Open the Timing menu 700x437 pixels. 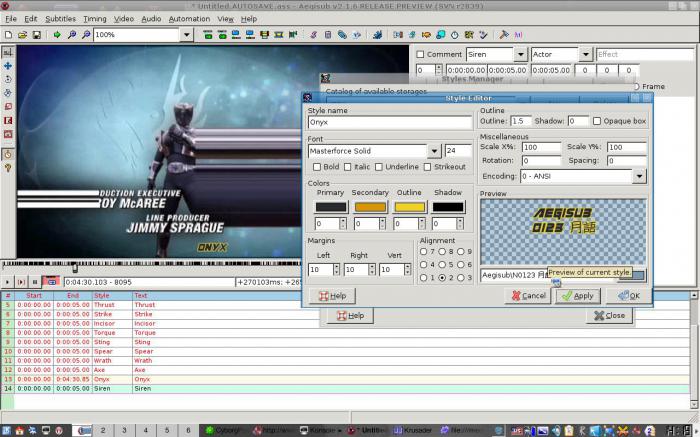tap(95, 19)
